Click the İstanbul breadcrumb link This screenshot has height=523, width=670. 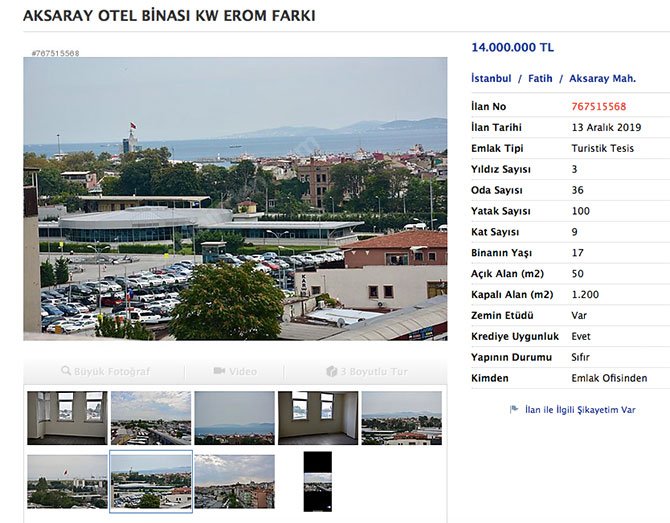coord(491,78)
